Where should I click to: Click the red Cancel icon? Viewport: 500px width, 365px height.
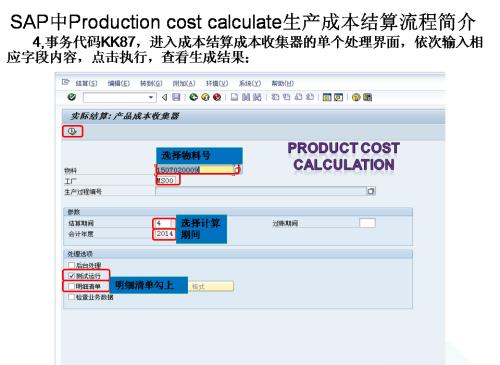pyautogui.click(x=217, y=97)
